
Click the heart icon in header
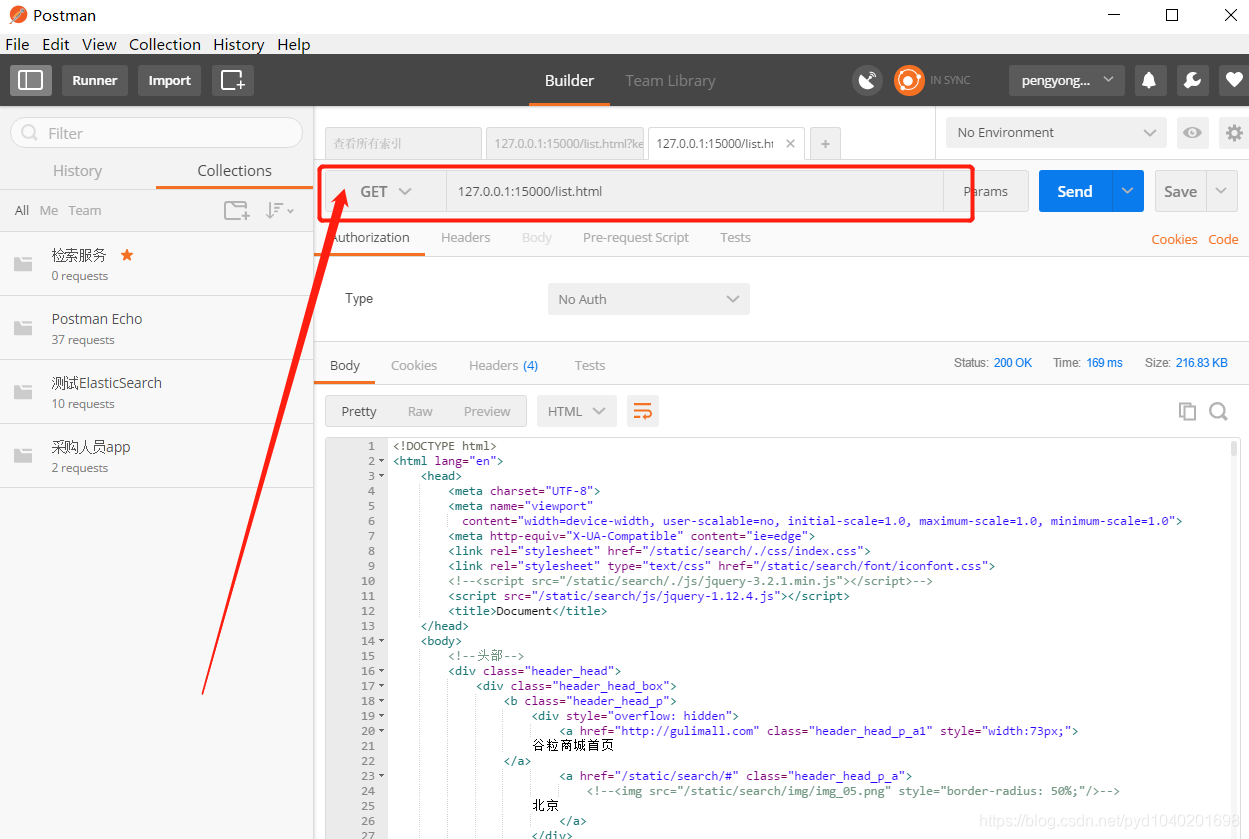pos(1233,80)
